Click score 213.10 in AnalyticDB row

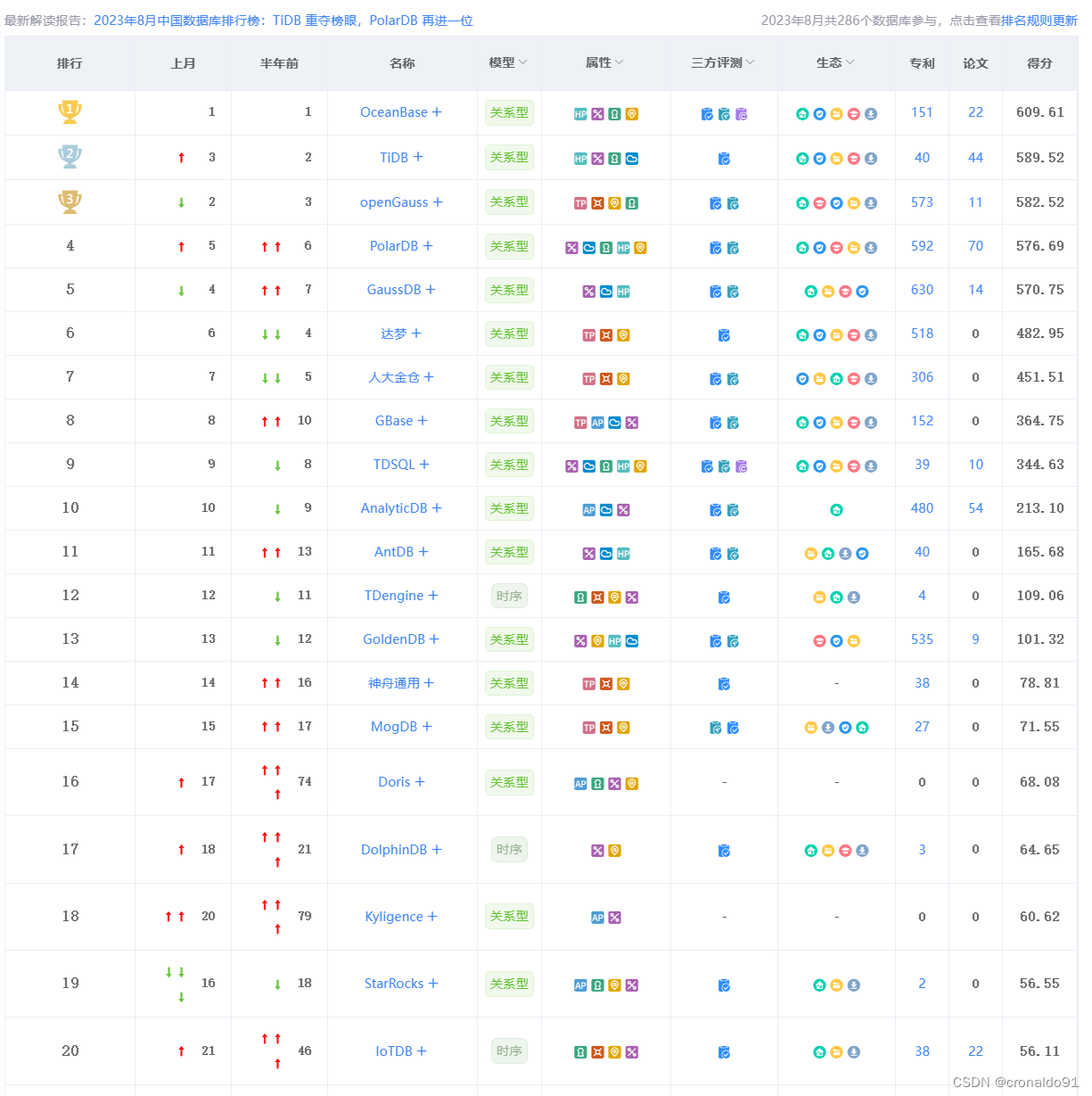pos(1039,508)
